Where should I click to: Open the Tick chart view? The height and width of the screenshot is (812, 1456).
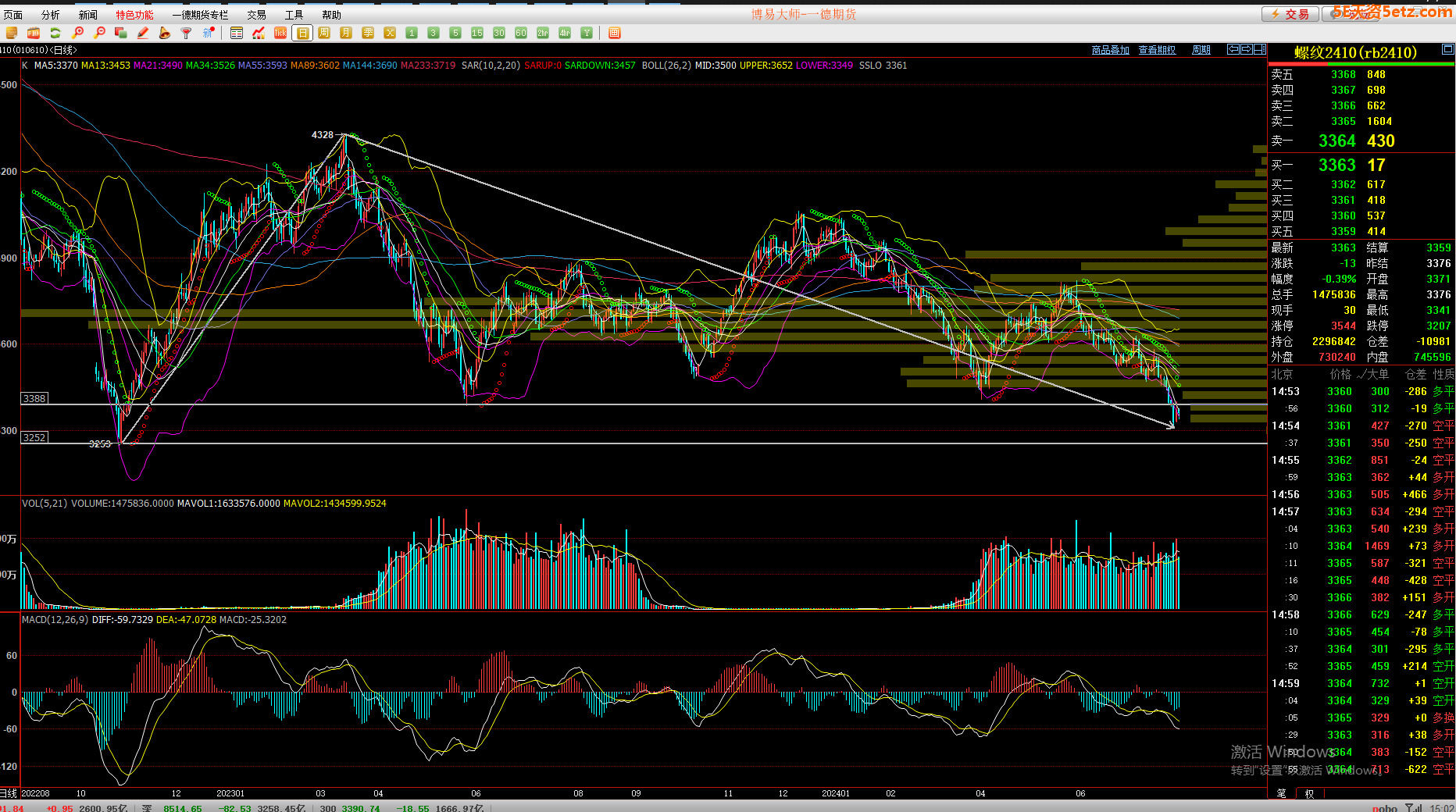280,33
